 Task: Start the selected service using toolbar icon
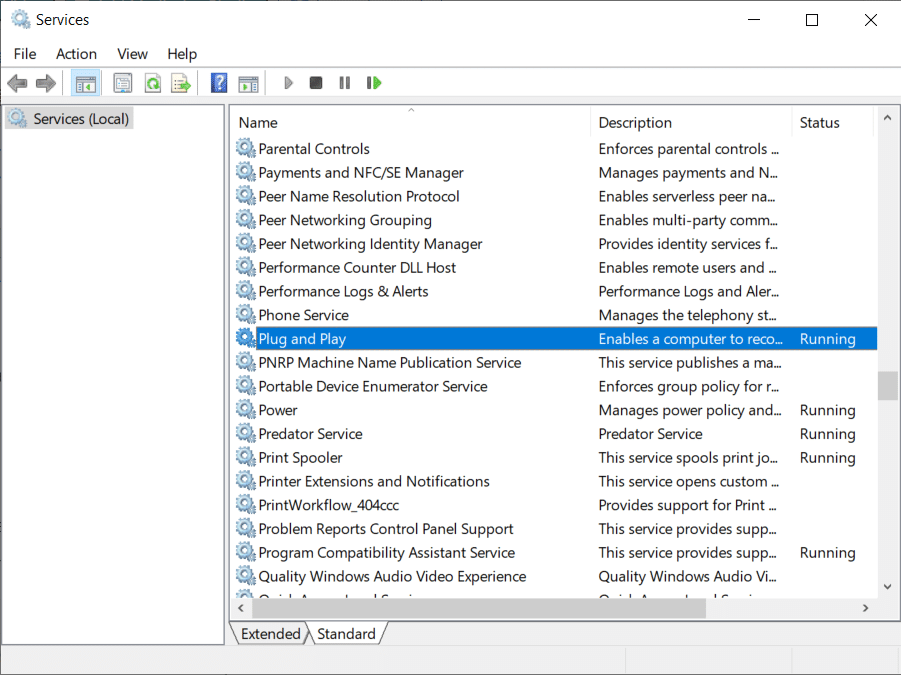[x=288, y=82]
